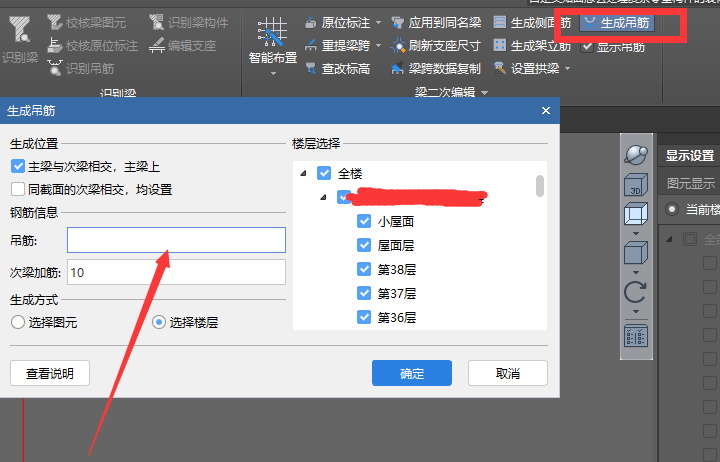Toggle the 显示吊筋 checkbox
Image resolution: width=720 pixels, height=462 pixels.
point(587,46)
